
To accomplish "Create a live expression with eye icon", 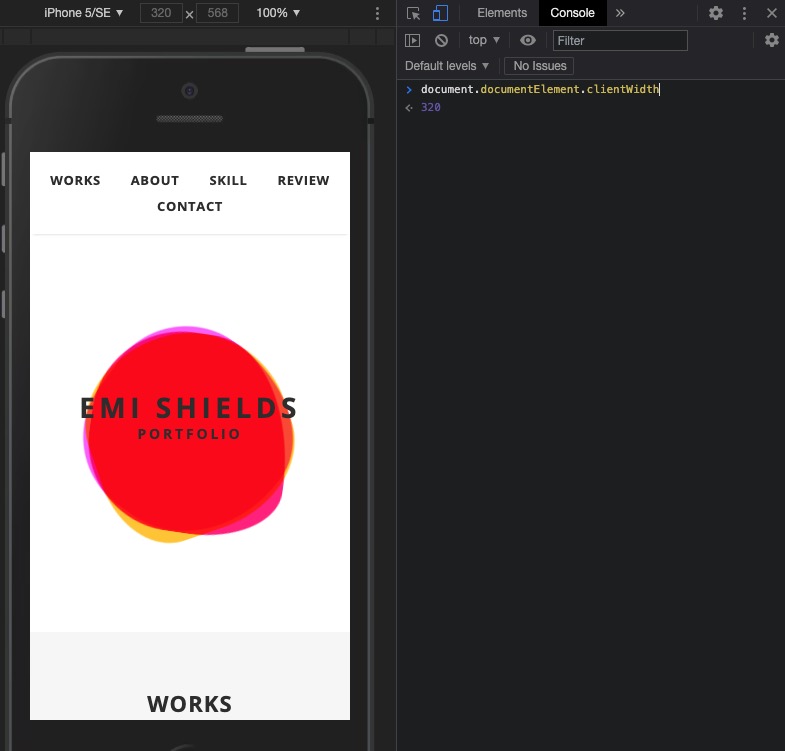I will (x=528, y=40).
